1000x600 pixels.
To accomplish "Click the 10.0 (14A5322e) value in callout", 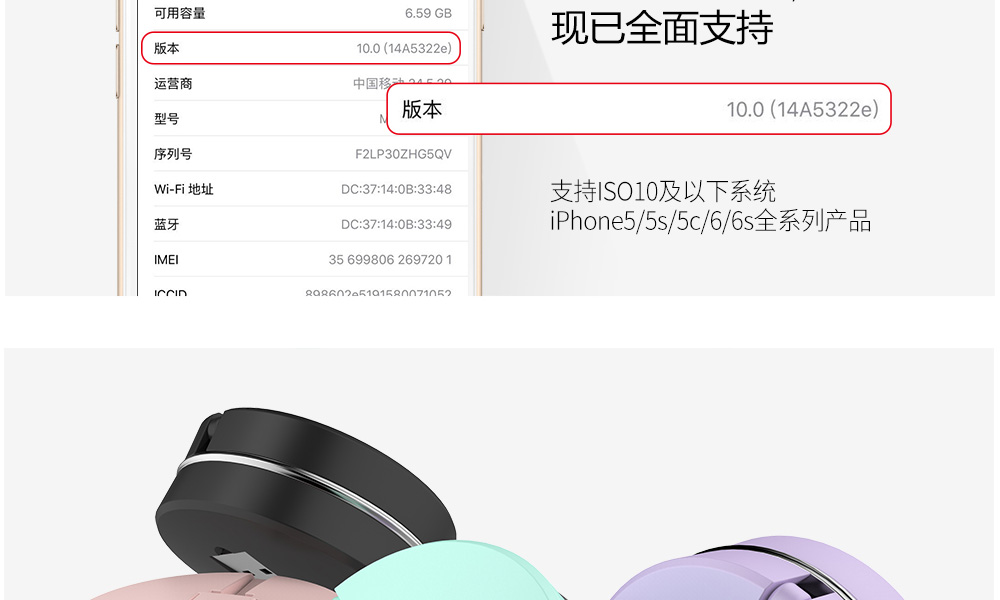I will tap(802, 110).
